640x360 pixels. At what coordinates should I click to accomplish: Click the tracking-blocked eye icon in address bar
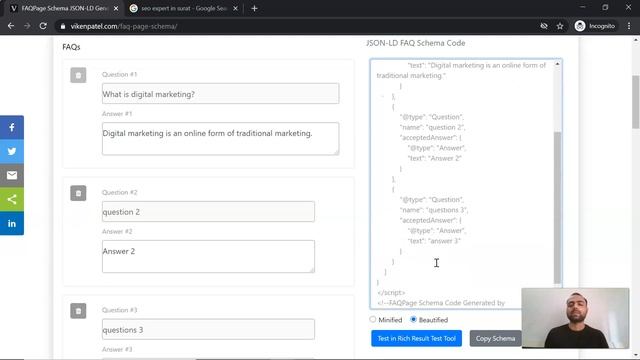click(x=544, y=26)
